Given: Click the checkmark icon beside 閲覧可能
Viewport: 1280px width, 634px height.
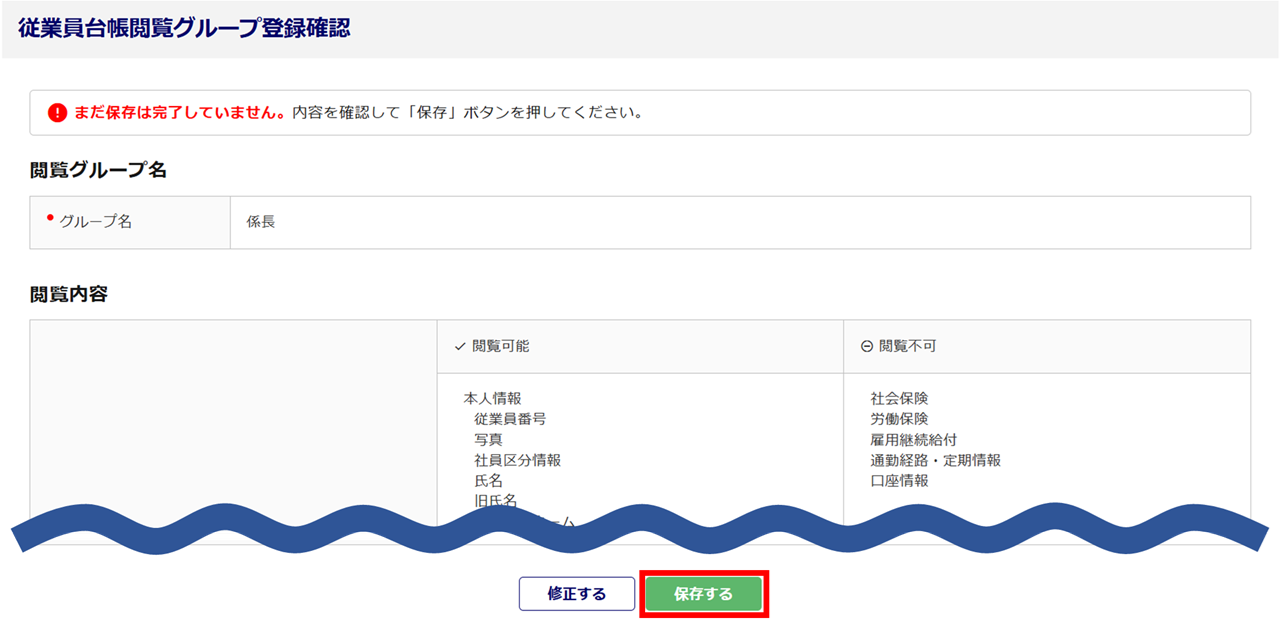Looking at the screenshot, I should (460, 346).
